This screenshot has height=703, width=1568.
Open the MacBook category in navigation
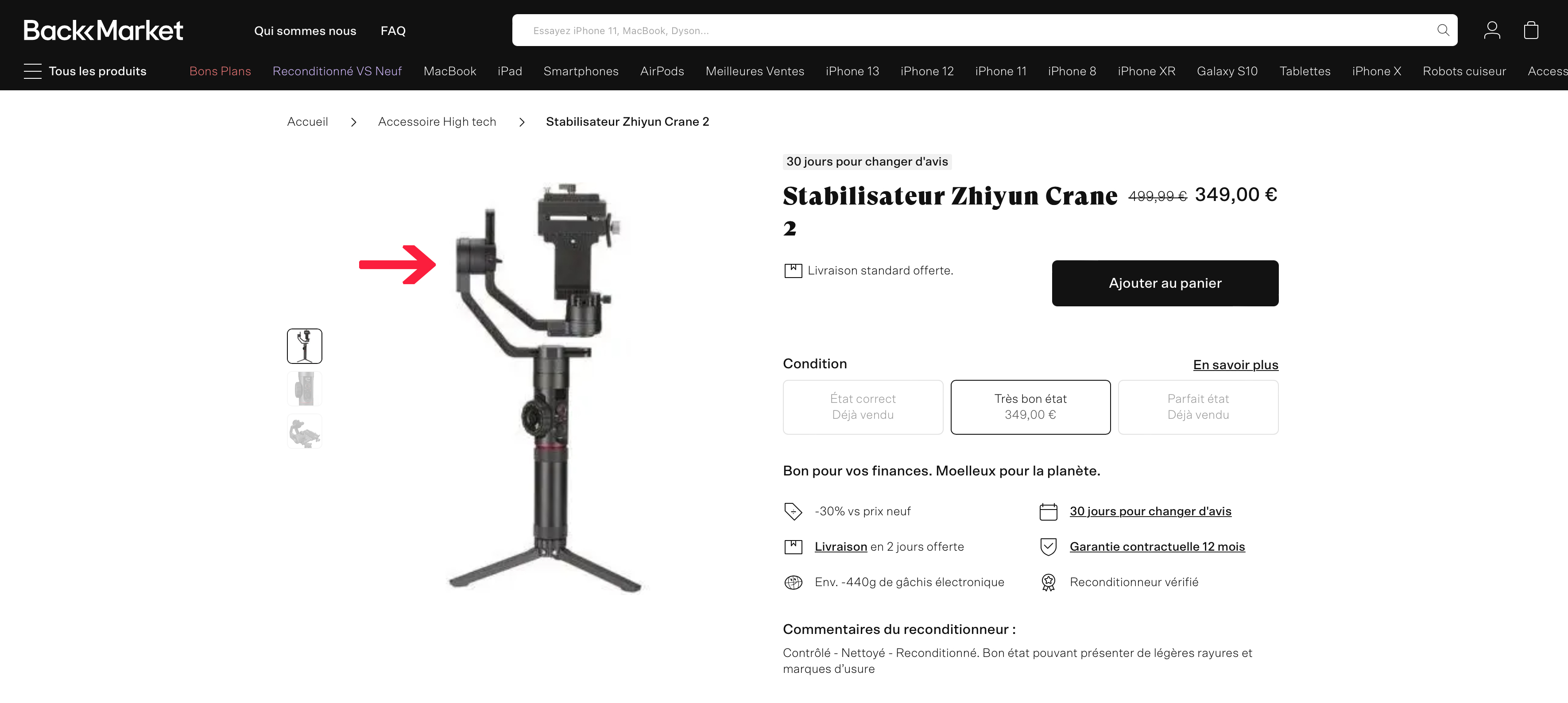pos(450,71)
